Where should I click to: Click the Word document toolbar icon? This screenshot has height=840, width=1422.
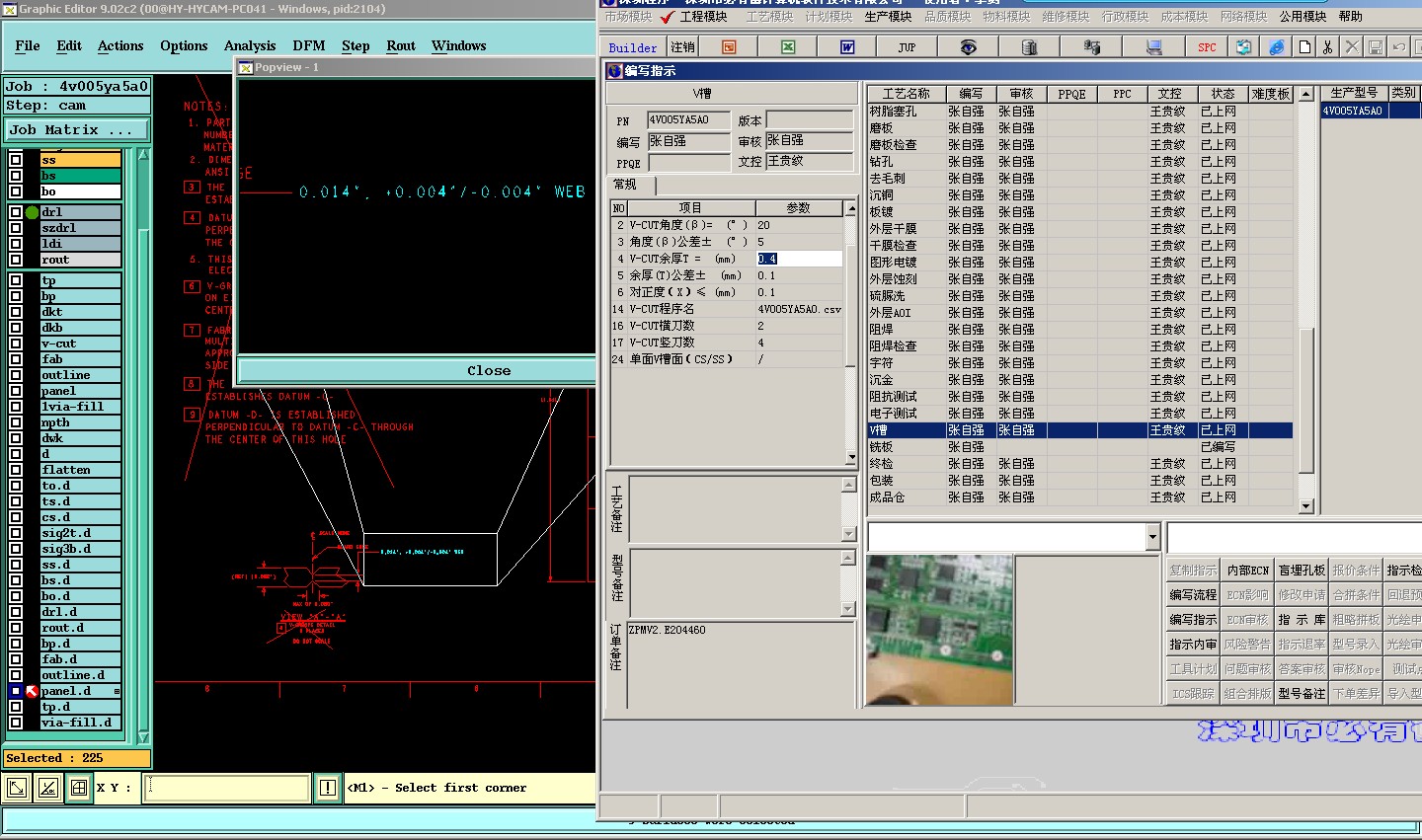847,47
